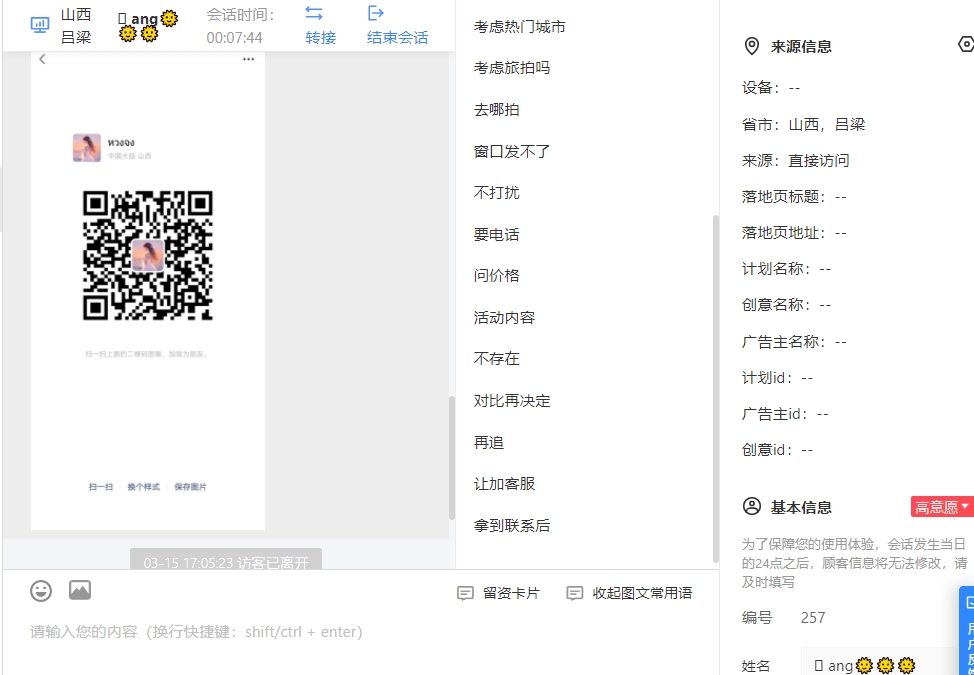974x675 pixels.
Task: Select quick phrase 再追
Action: (x=488, y=442)
